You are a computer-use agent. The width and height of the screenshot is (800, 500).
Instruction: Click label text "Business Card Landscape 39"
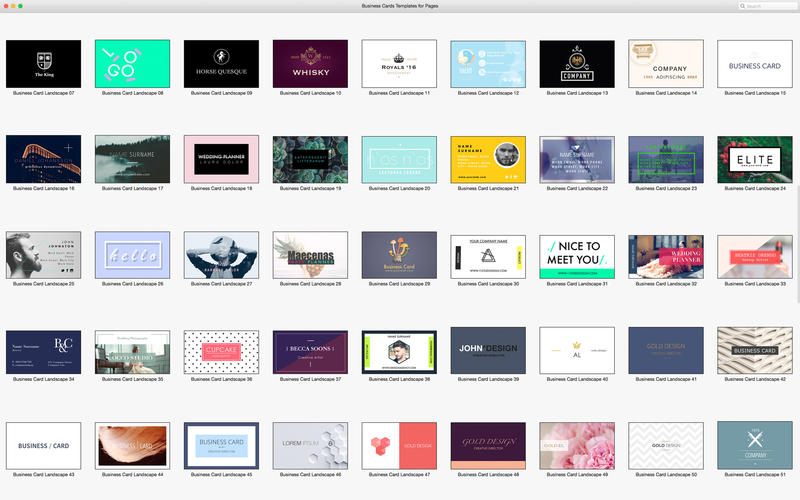488,379
